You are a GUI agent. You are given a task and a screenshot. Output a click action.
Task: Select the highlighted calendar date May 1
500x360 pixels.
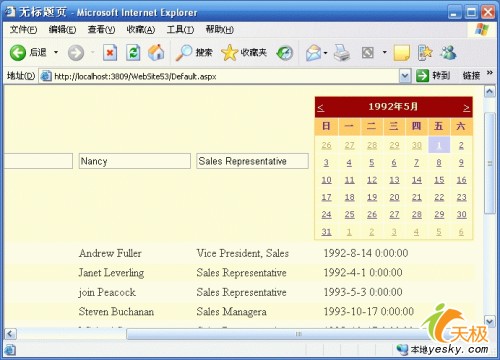coord(439,145)
